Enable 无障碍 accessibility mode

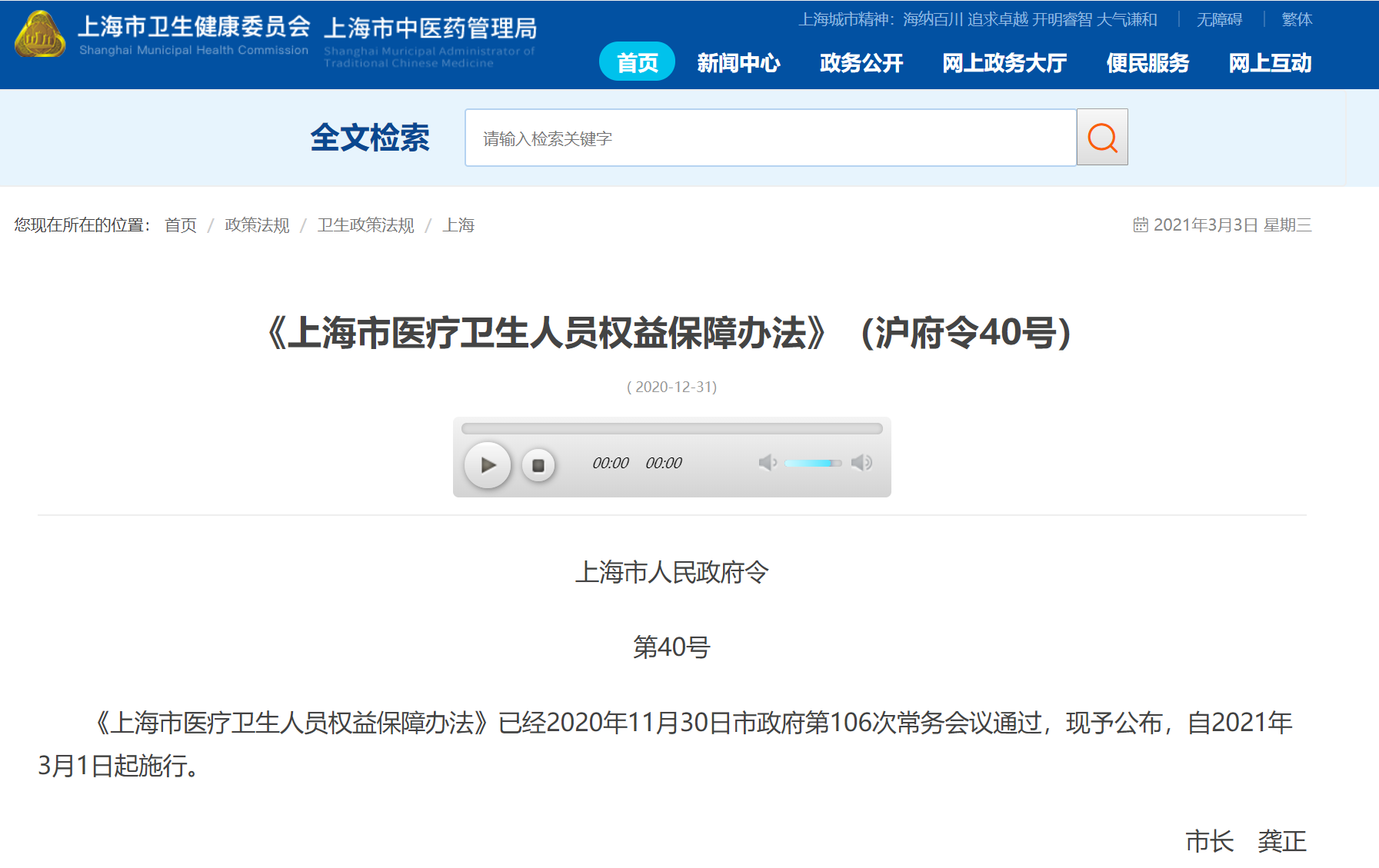[x=1219, y=19]
